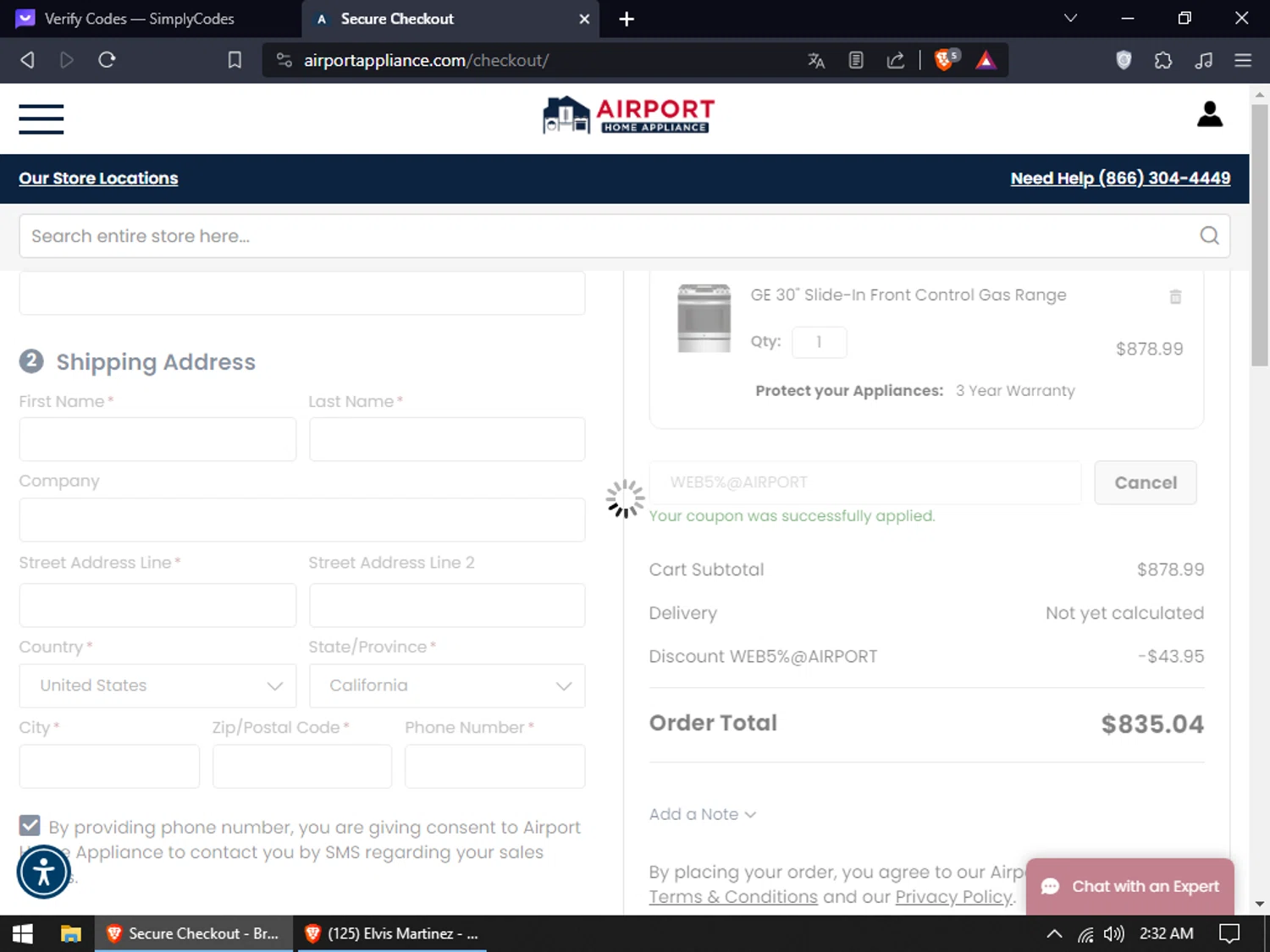Open the notifications center icon

(1229, 933)
